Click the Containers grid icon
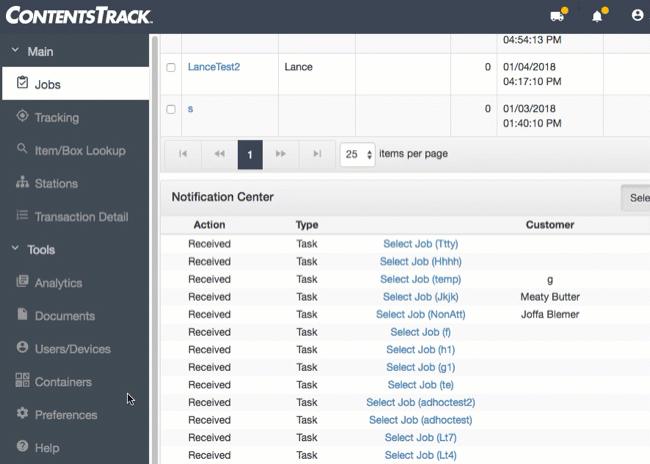Viewport: 650px width, 464px height. click(22, 380)
